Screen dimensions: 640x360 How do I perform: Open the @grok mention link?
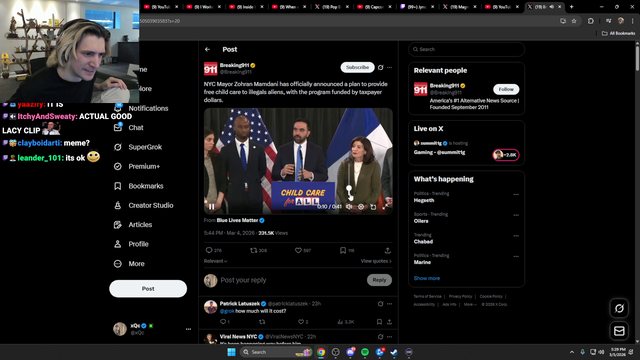click(227, 311)
